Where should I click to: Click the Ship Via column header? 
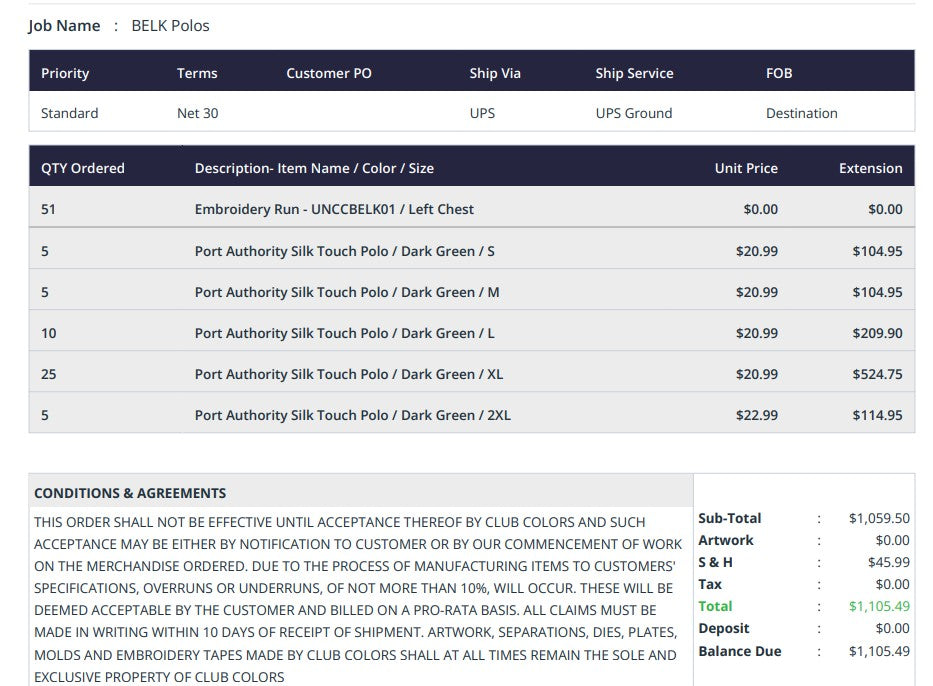tap(494, 73)
